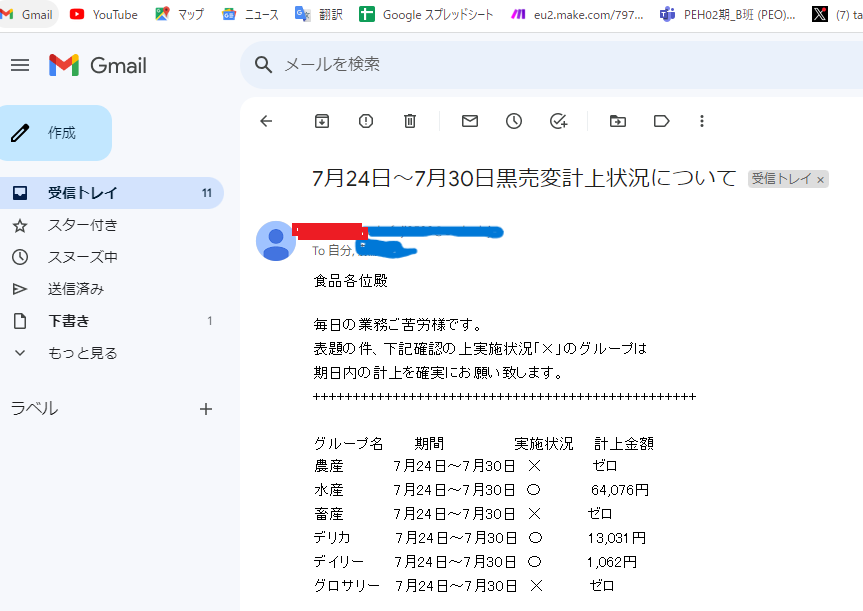Open the hamburger navigation menu

[19, 64]
